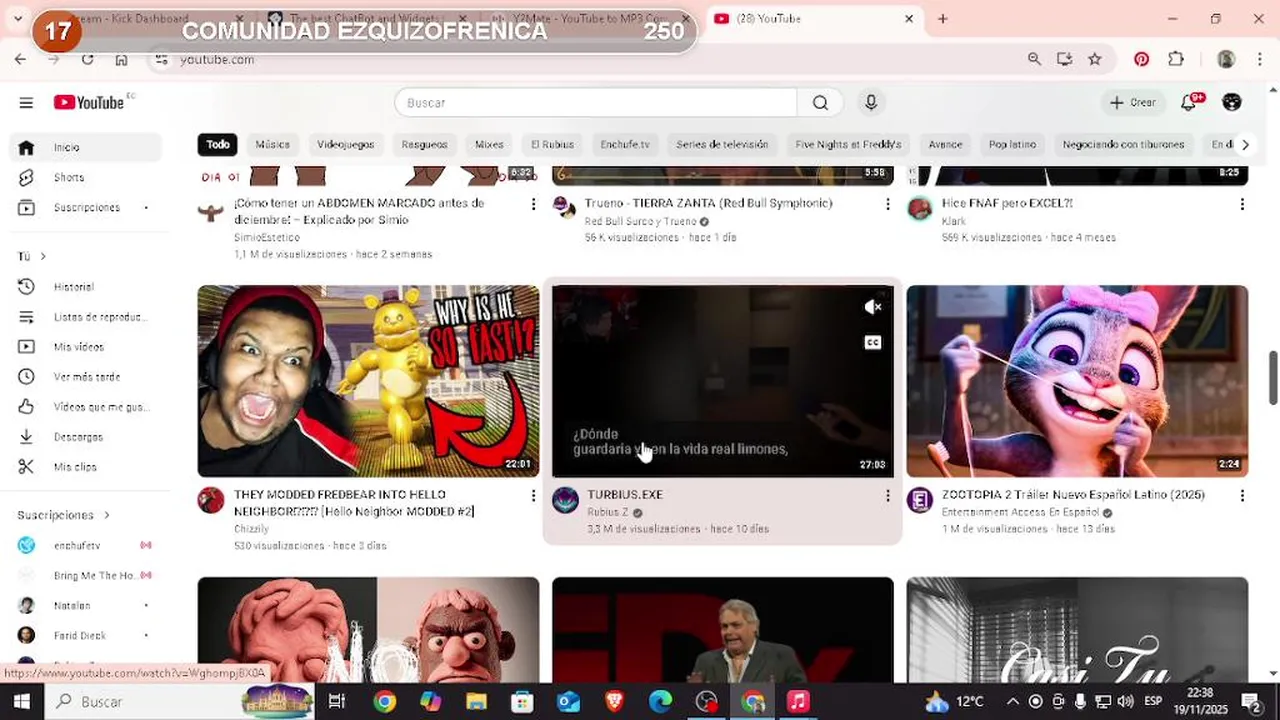Open browser extensions puzzle icon
This screenshot has width=1280, height=720.
click(x=1176, y=59)
